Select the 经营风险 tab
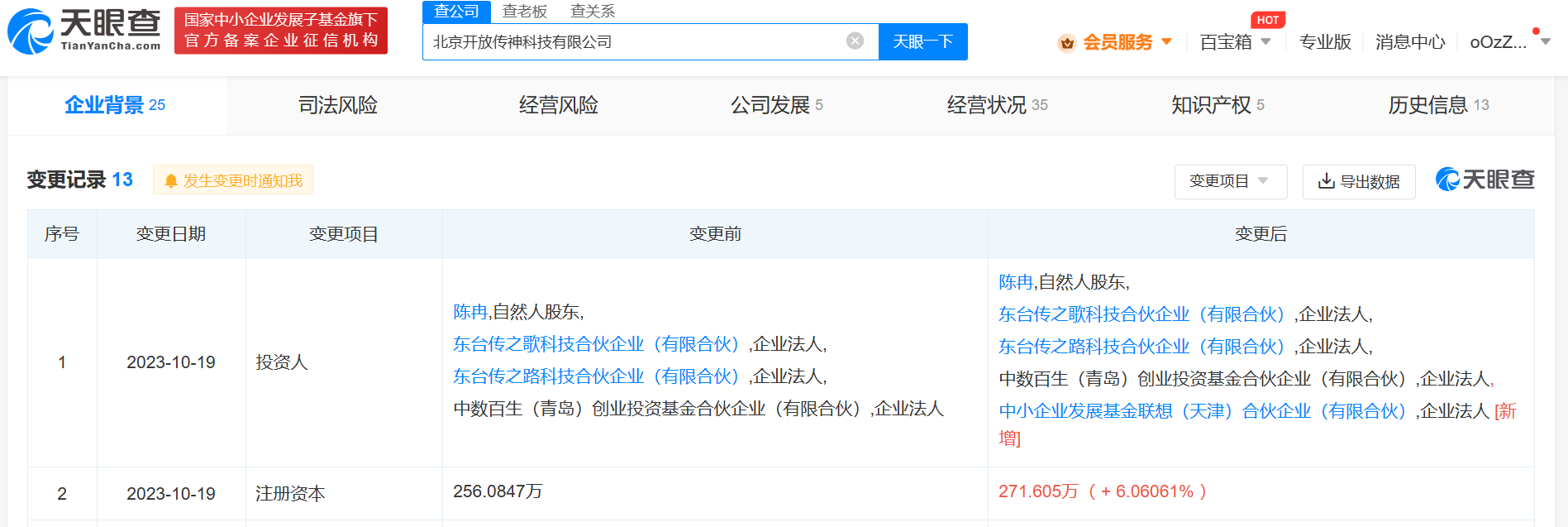1568x527 pixels. coord(559,105)
